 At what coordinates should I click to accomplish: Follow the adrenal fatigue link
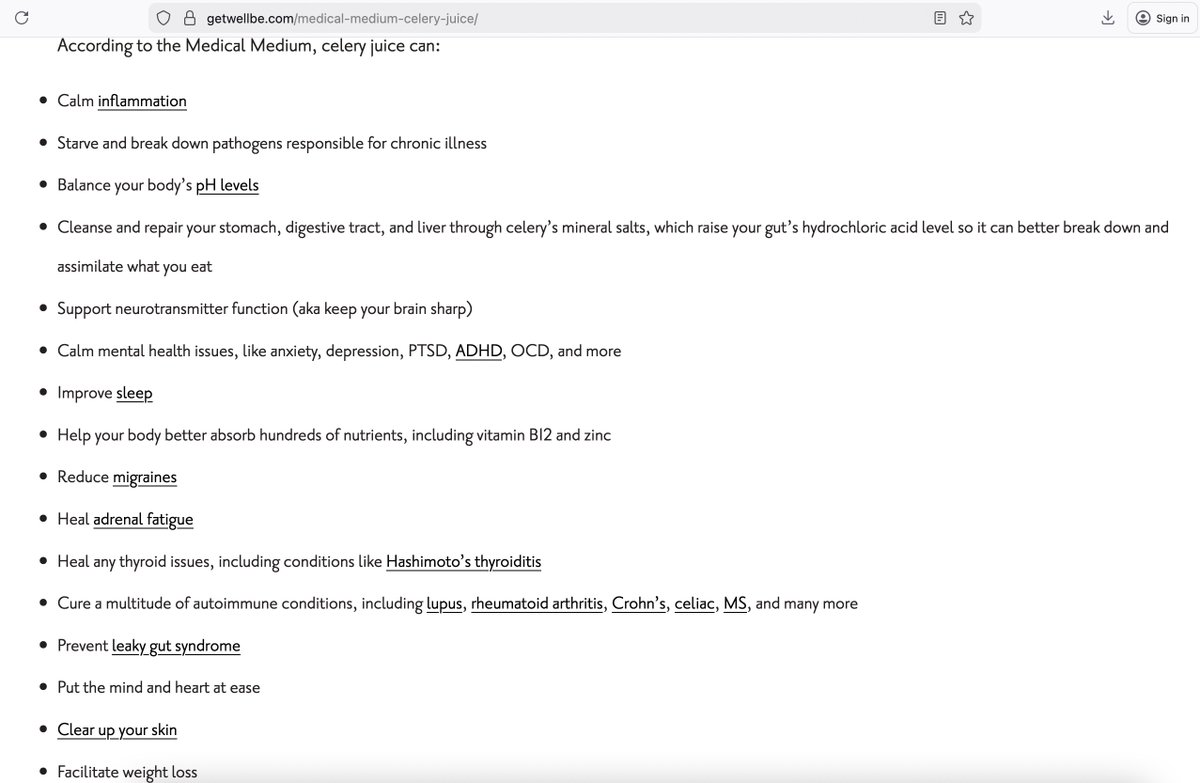[x=143, y=519]
